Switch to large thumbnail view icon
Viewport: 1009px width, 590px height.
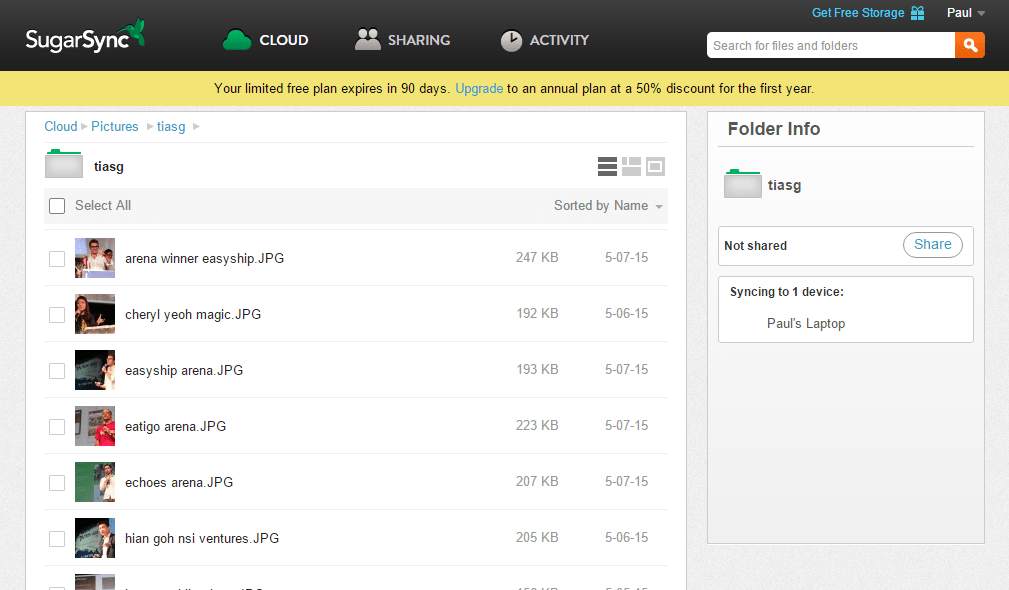point(655,167)
